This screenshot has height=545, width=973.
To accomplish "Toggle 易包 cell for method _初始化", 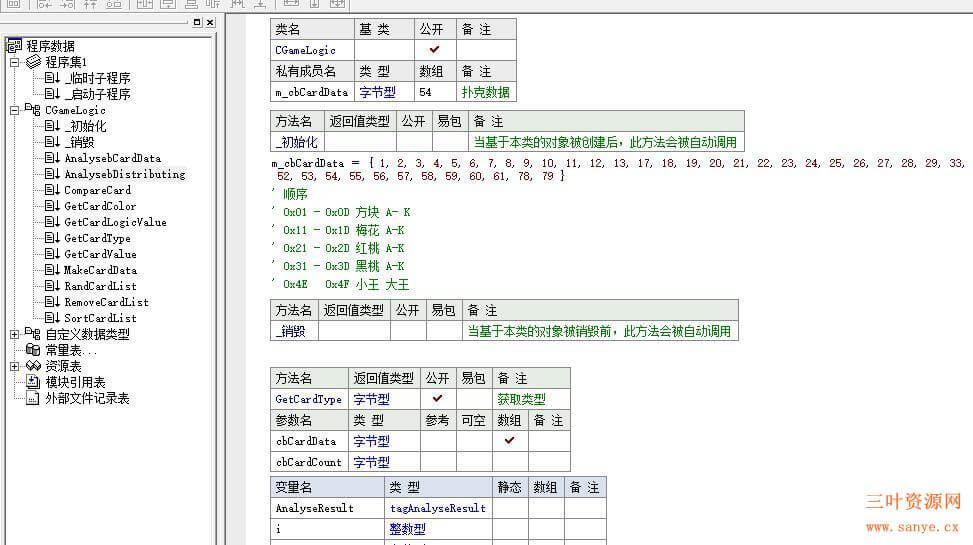I will [450, 142].
